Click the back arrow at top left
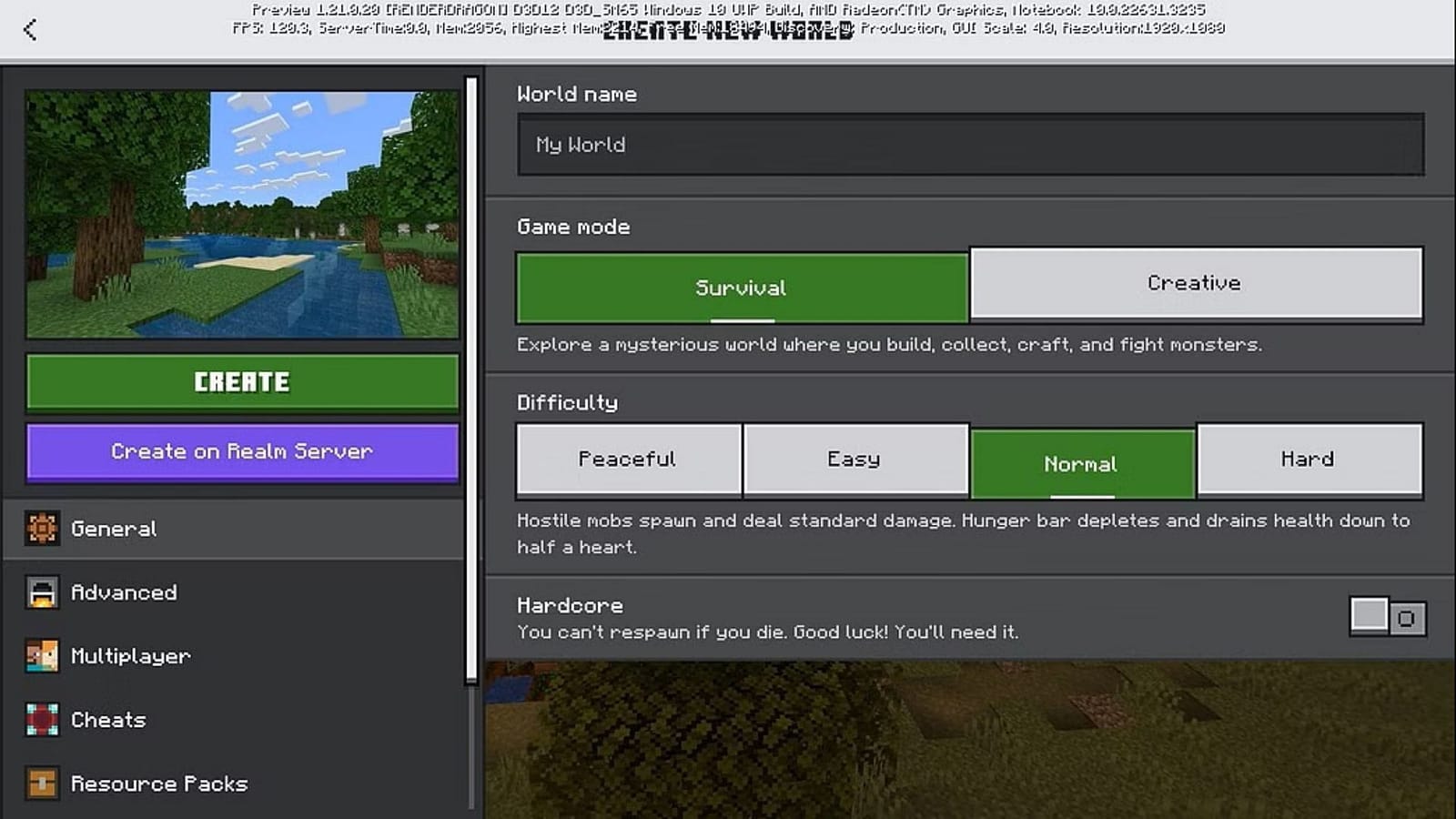1456x819 pixels. [x=30, y=29]
